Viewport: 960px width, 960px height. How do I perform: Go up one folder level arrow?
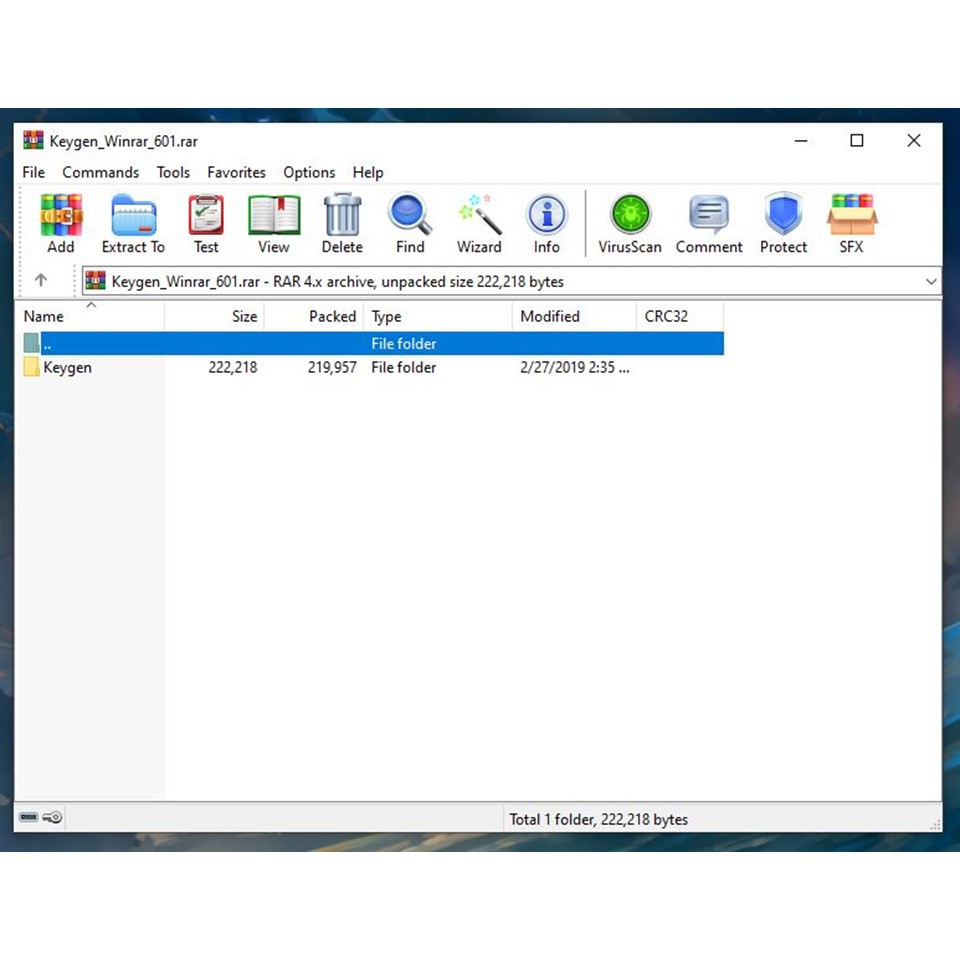tap(41, 281)
